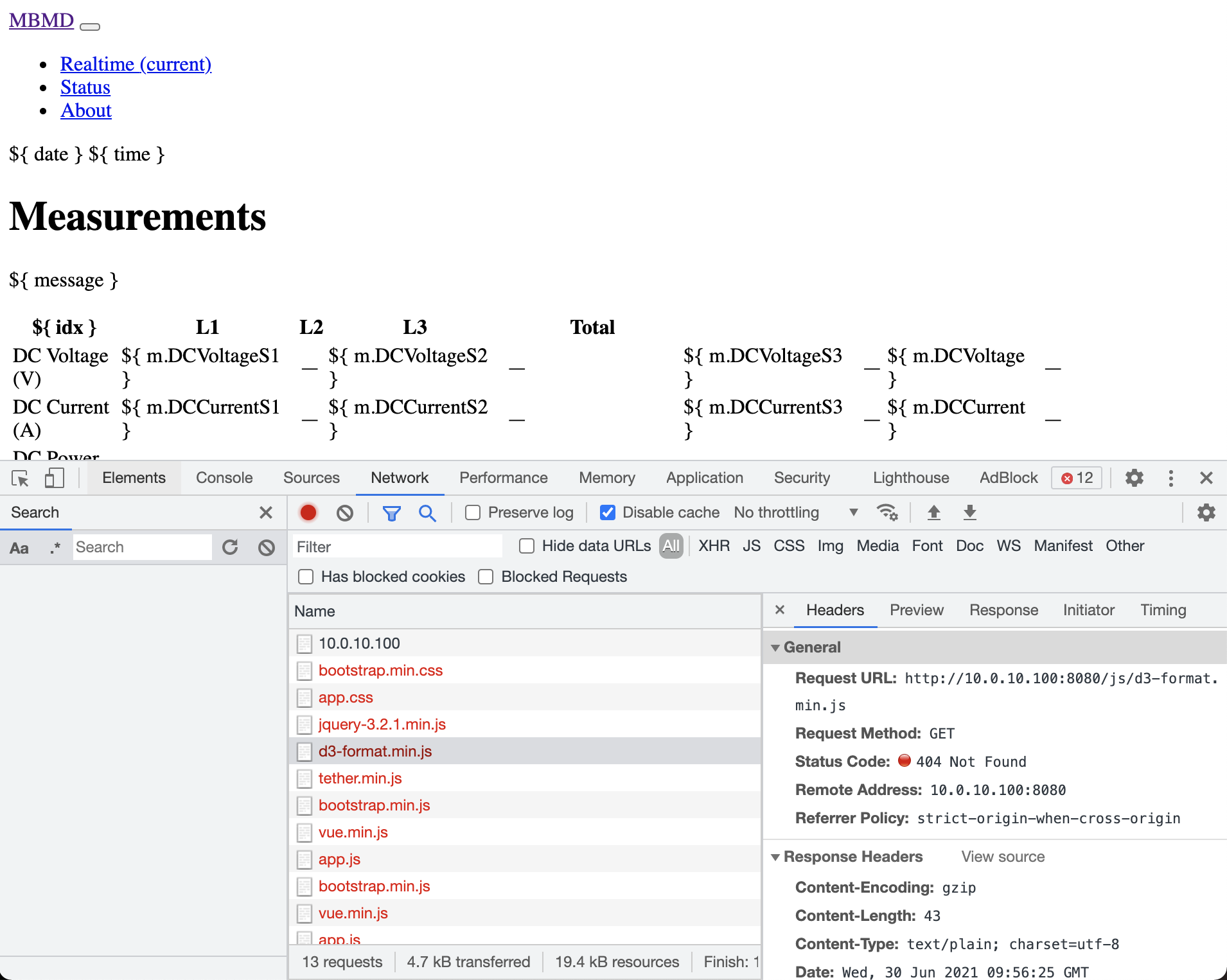
Task: Open network search with the magnifier icon
Action: point(427,512)
